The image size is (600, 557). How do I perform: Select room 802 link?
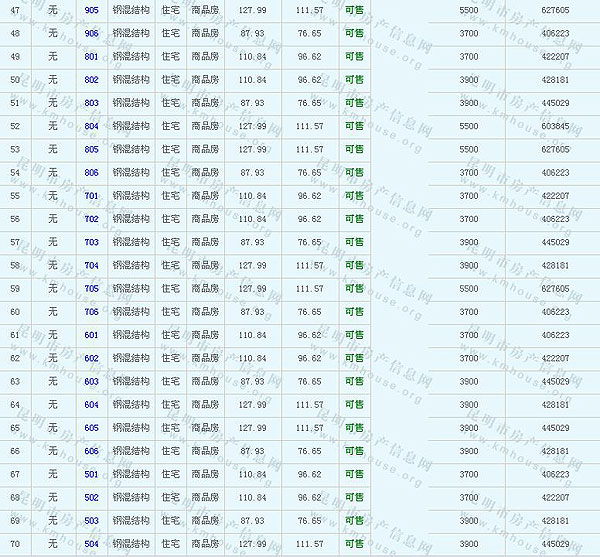point(92,80)
